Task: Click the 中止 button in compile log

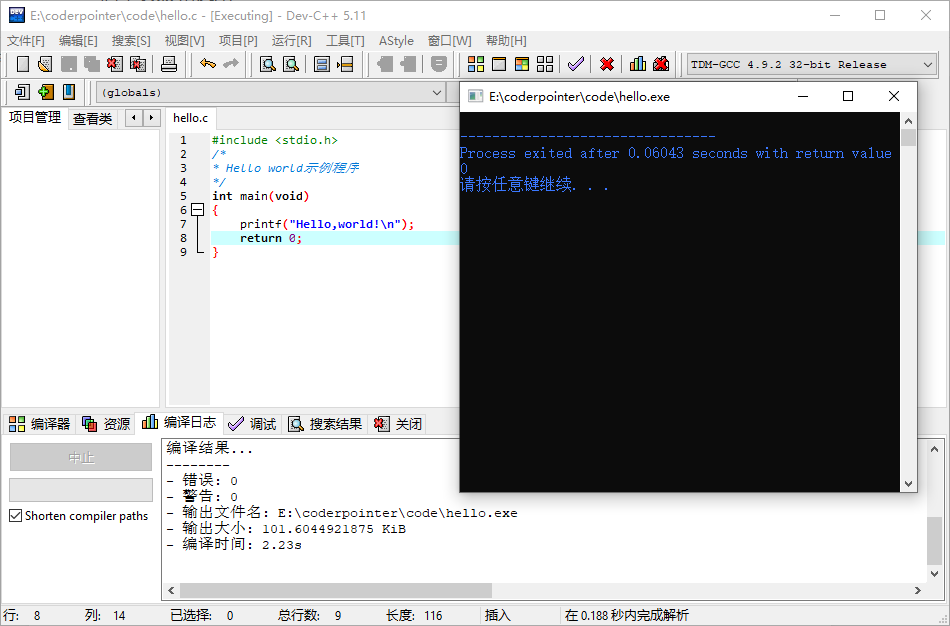Action: (x=81, y=457)
